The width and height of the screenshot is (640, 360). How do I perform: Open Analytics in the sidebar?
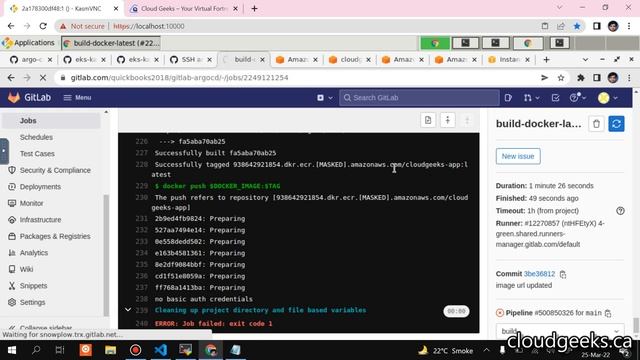click(x=28, y=253)
